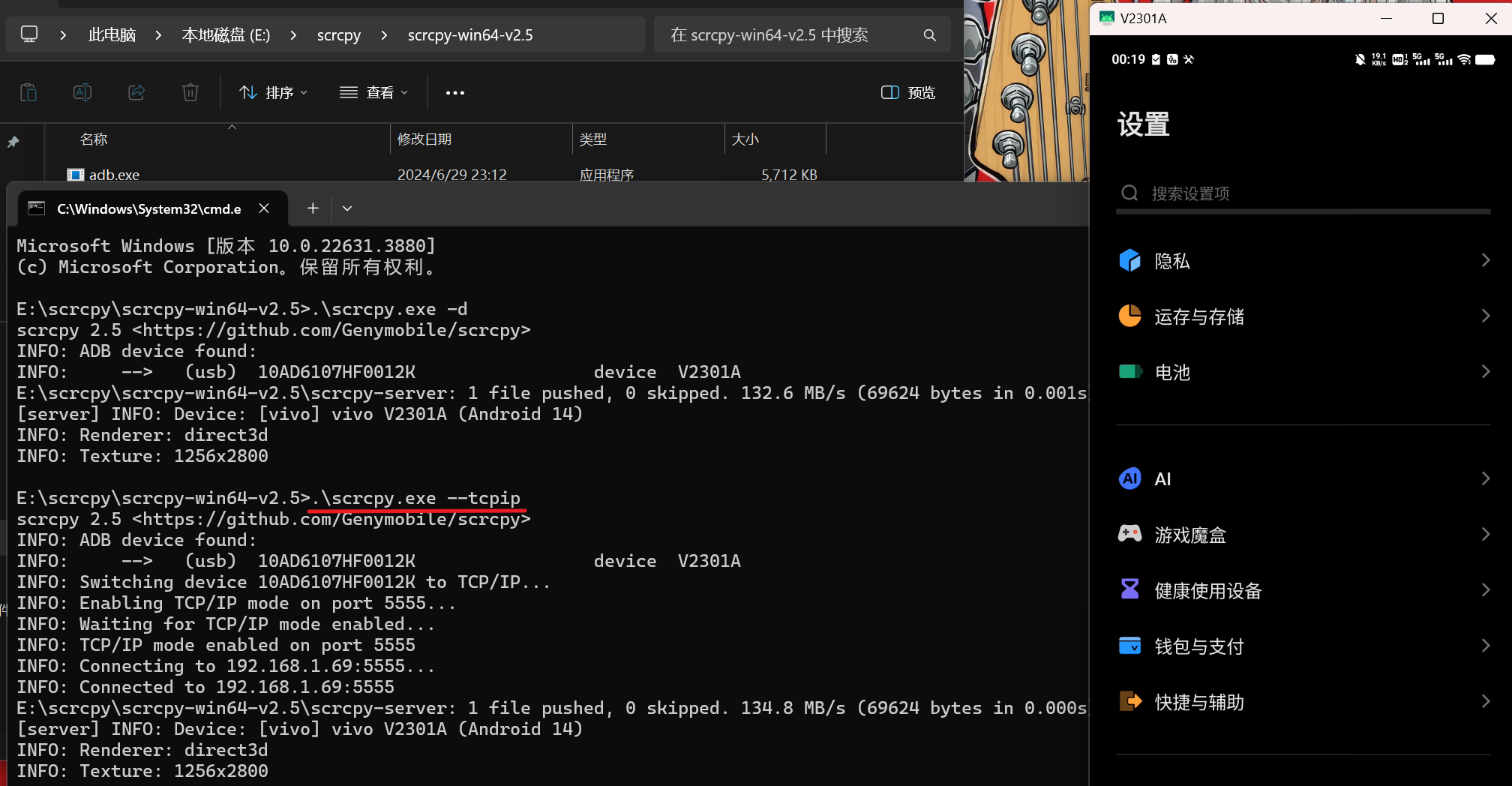
Task: Click the underlined .\scrcpy.exe --tcpip command
Action: [415, 498]
